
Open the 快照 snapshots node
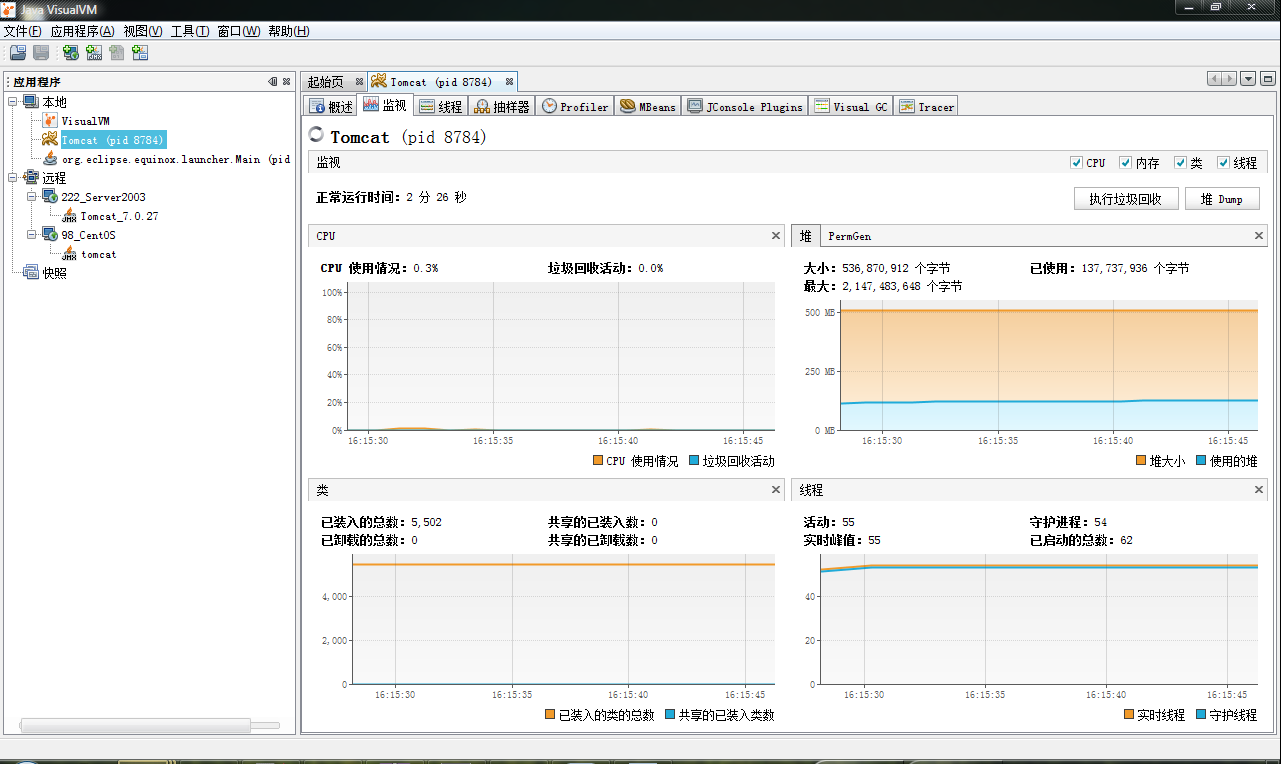pos(54,273)
